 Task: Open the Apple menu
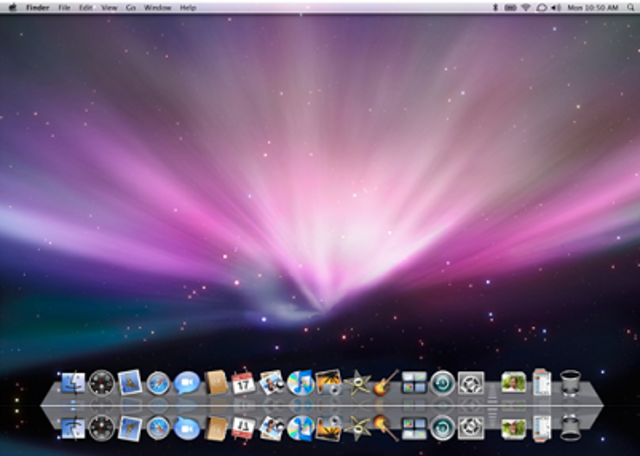[13, 7]
